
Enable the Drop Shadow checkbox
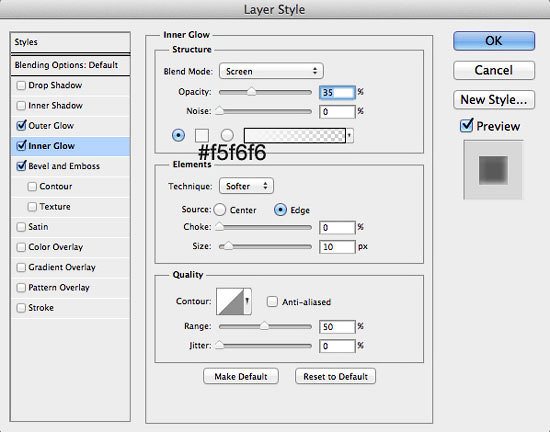(x=21, y=85)
